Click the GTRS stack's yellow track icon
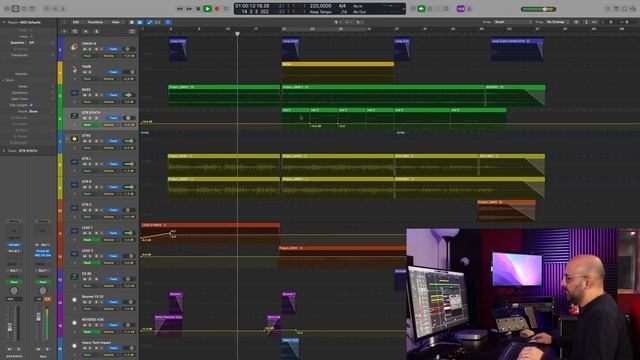 pyautogui.click(x=74, y=139)
